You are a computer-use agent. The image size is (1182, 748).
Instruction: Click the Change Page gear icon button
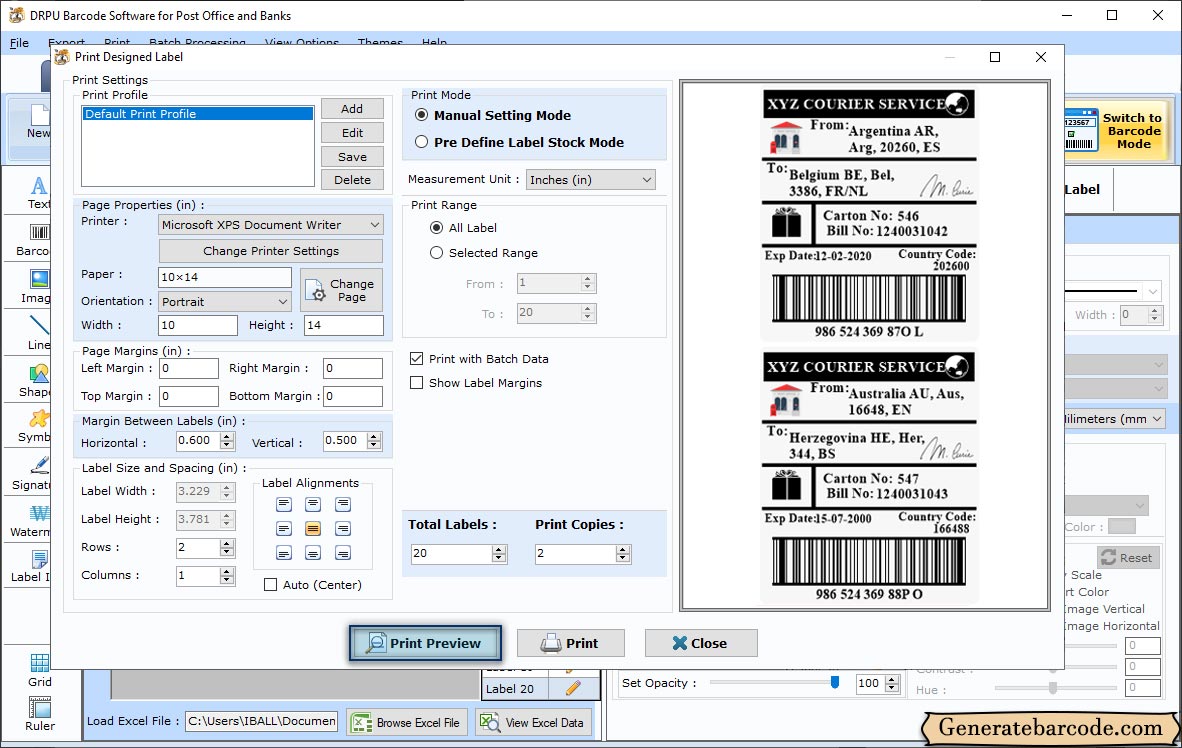point(341,290)
